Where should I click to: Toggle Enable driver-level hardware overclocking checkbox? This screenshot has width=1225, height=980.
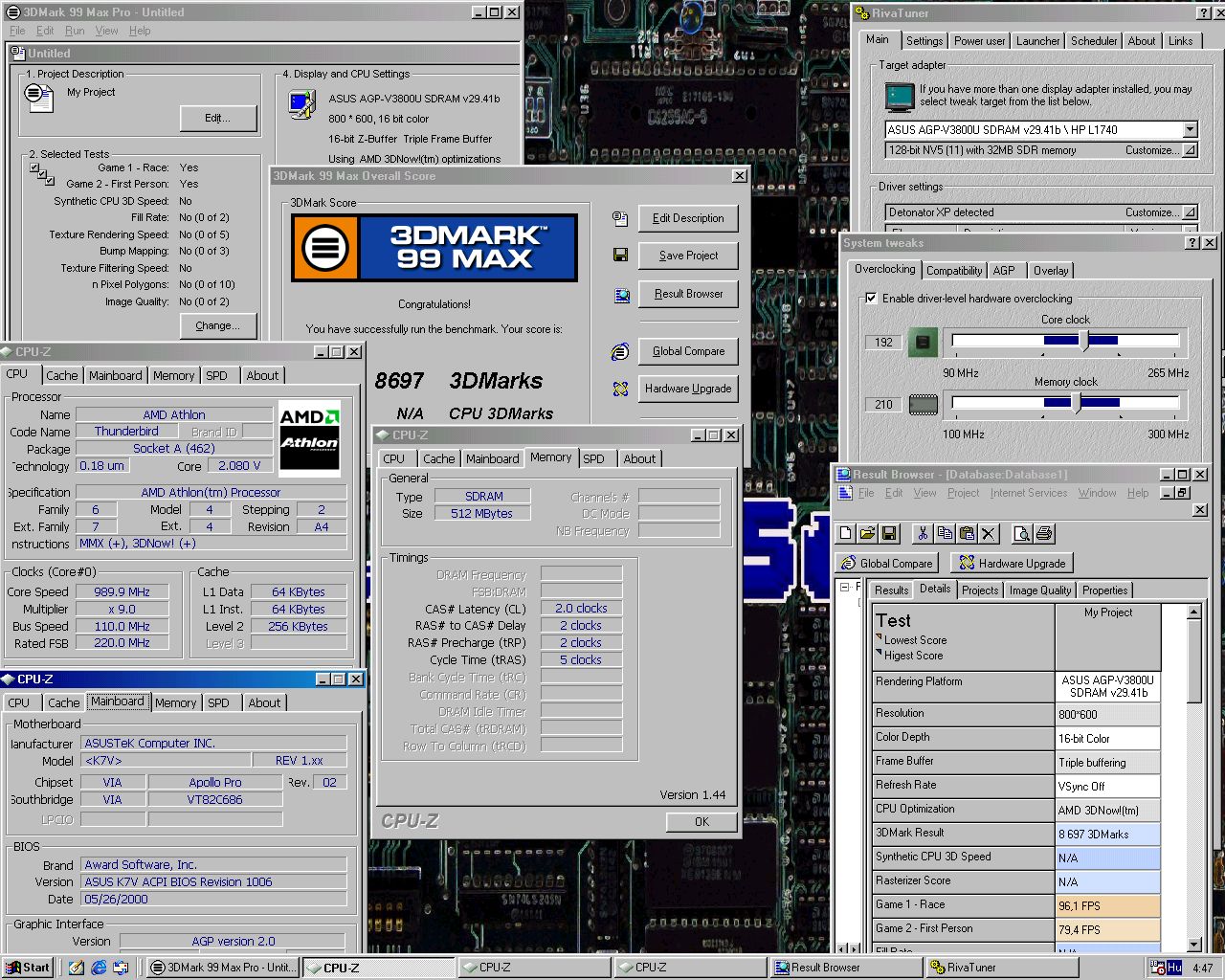870,298
